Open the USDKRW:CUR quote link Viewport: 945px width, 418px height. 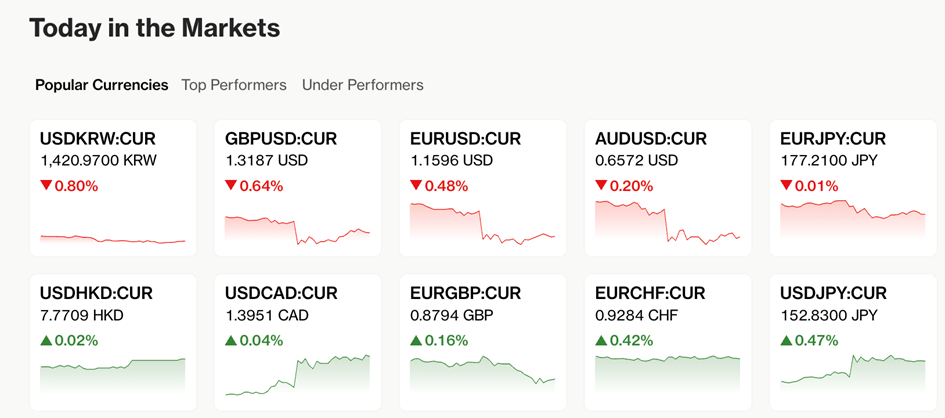(x=98, y=139)
